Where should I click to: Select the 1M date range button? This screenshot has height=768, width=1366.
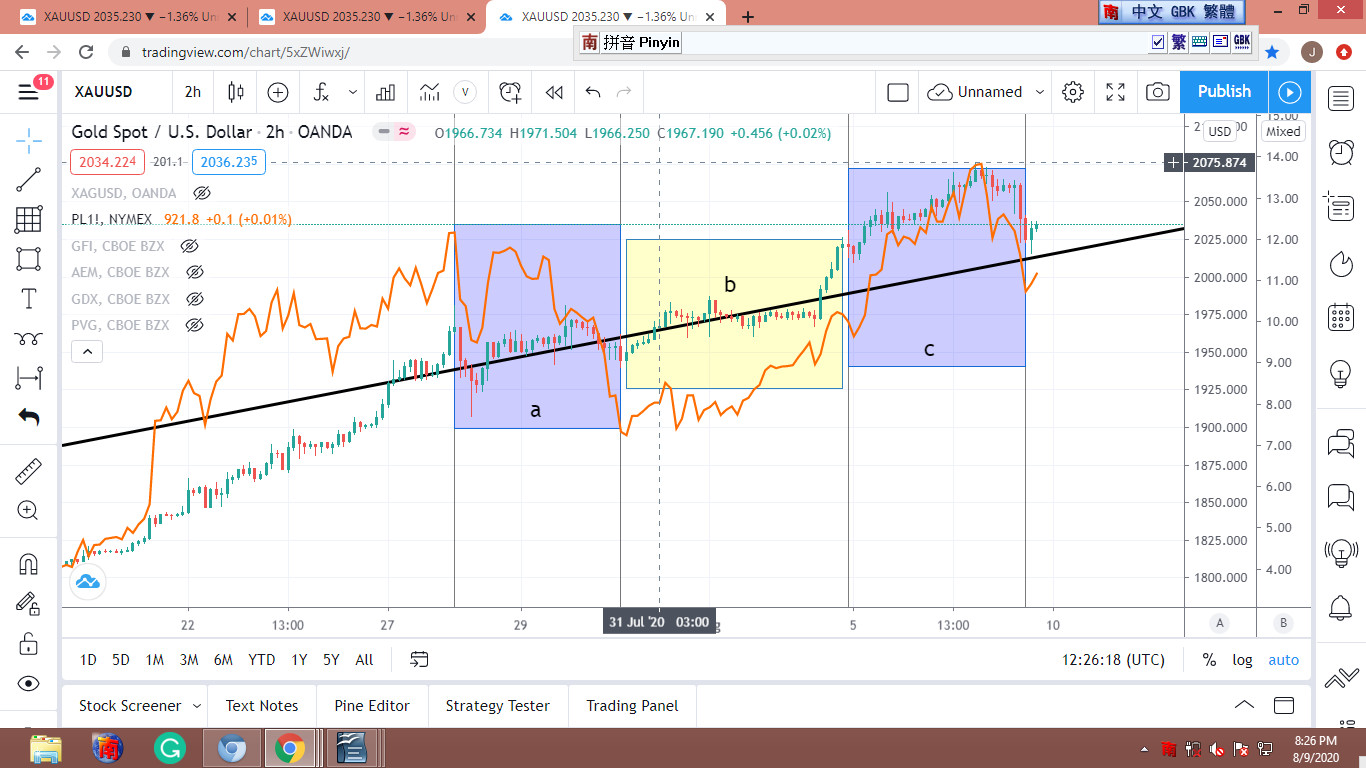pyautogui.click(x=154, y=660)
